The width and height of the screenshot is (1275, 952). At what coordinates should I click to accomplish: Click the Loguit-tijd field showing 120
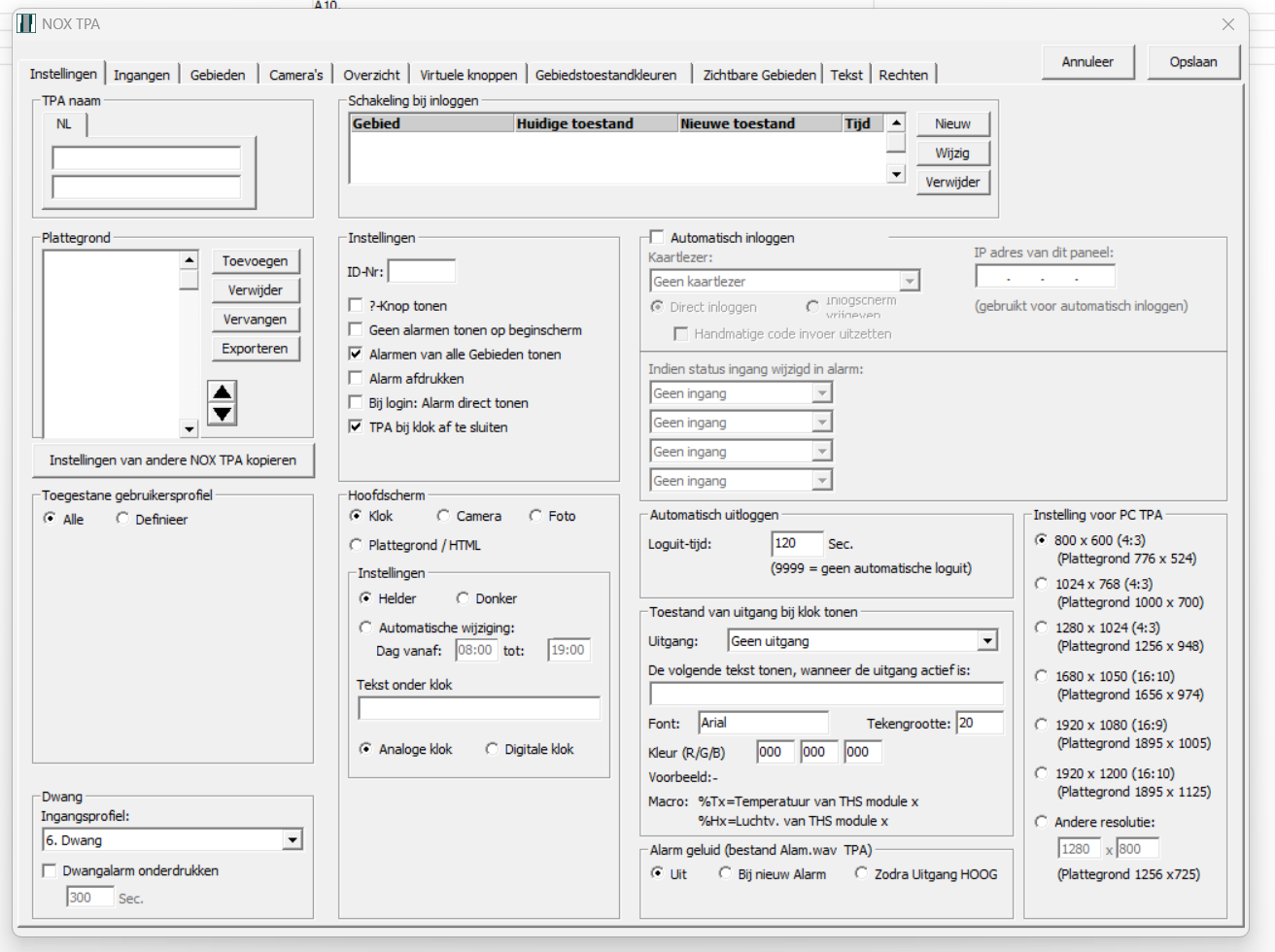click(797, 544)
